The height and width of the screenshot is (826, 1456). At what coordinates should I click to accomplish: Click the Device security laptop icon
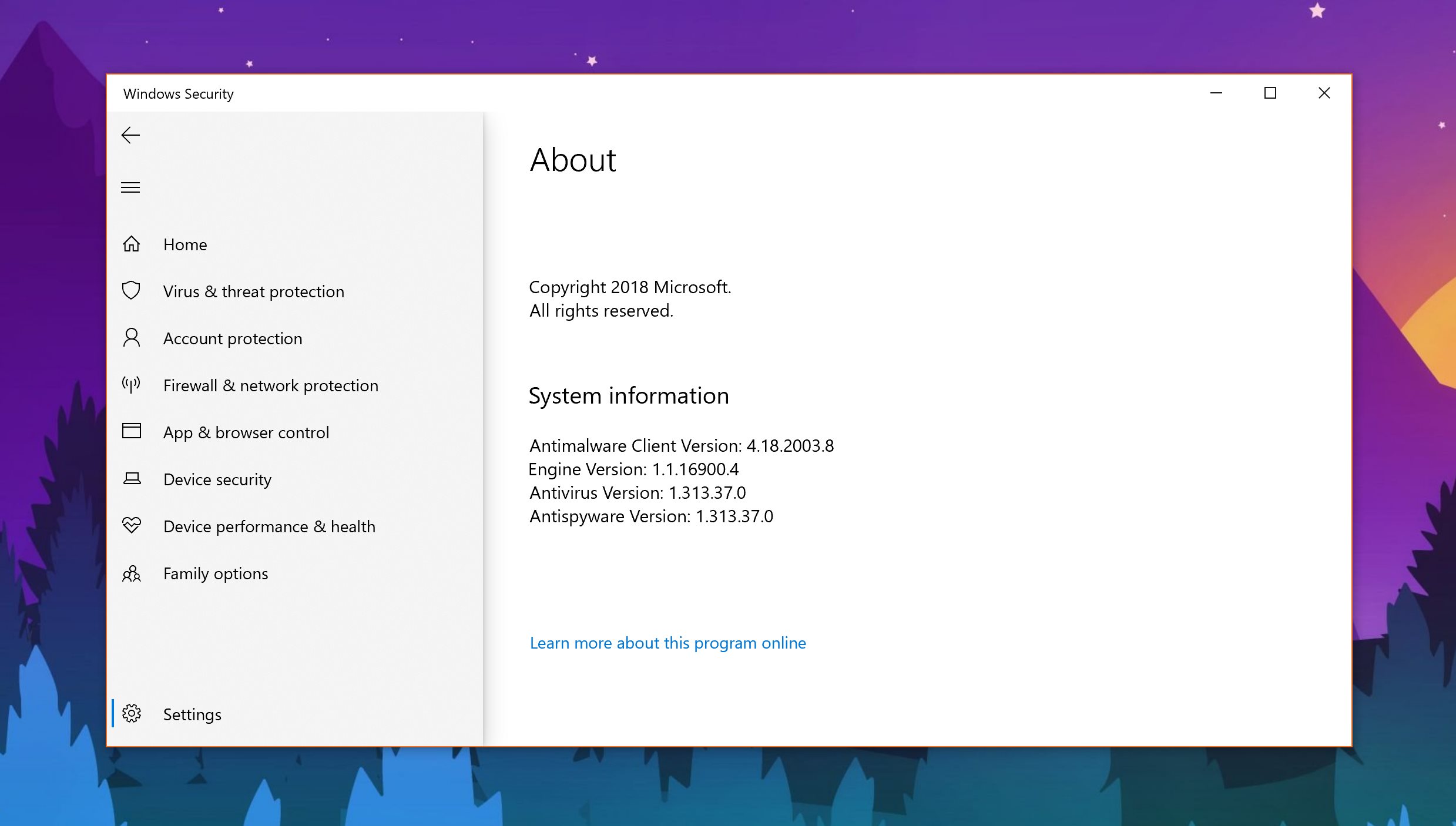(132, 479)
